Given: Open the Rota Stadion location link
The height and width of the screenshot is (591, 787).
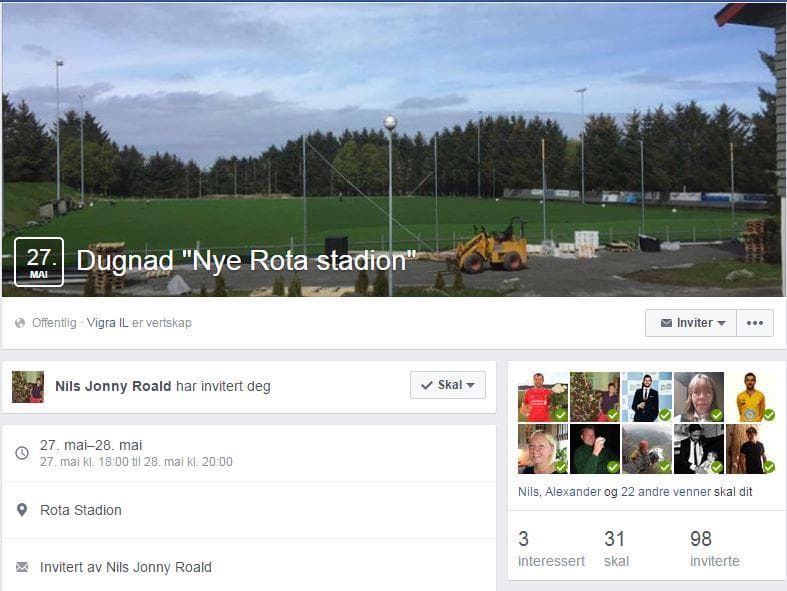Looking at the screenshot, I should coord(81,510).
